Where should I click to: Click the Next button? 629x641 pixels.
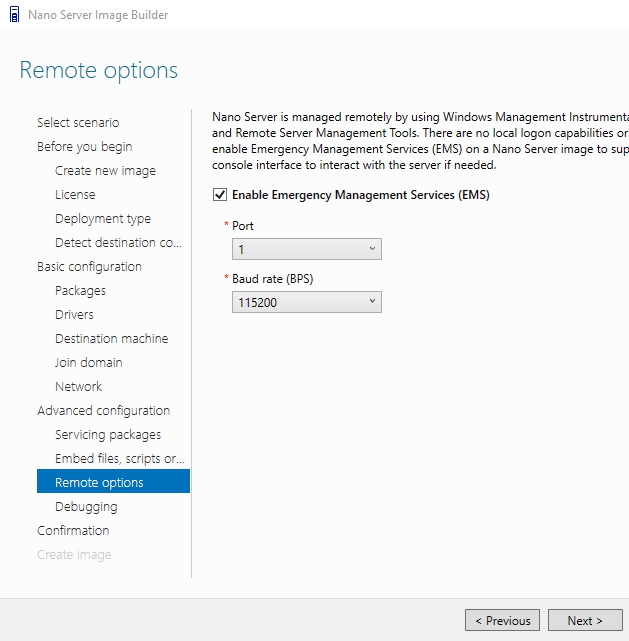pos(585,620)
